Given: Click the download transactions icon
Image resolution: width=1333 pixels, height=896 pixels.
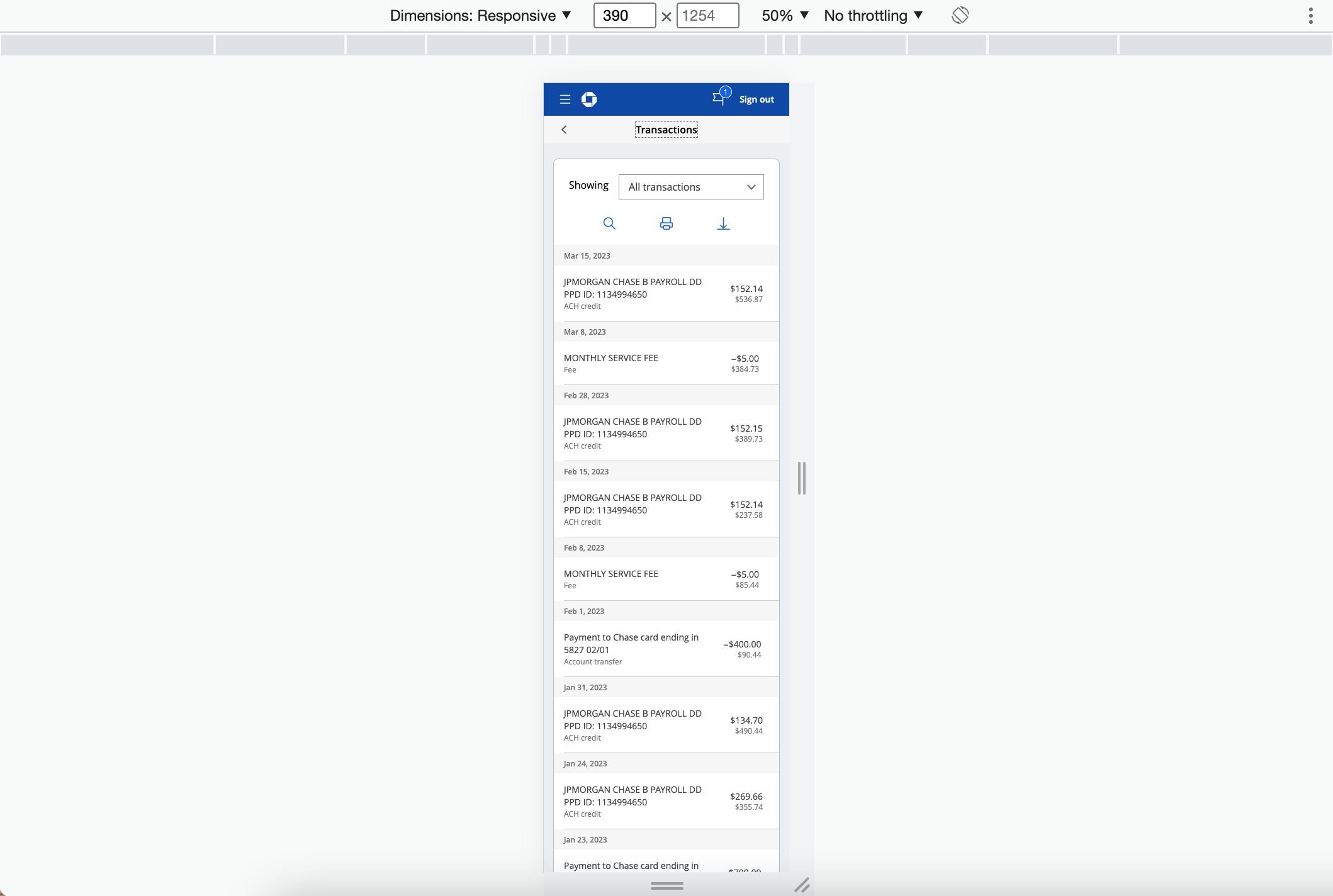Looking at the screenshot, I should coord(723,223).
